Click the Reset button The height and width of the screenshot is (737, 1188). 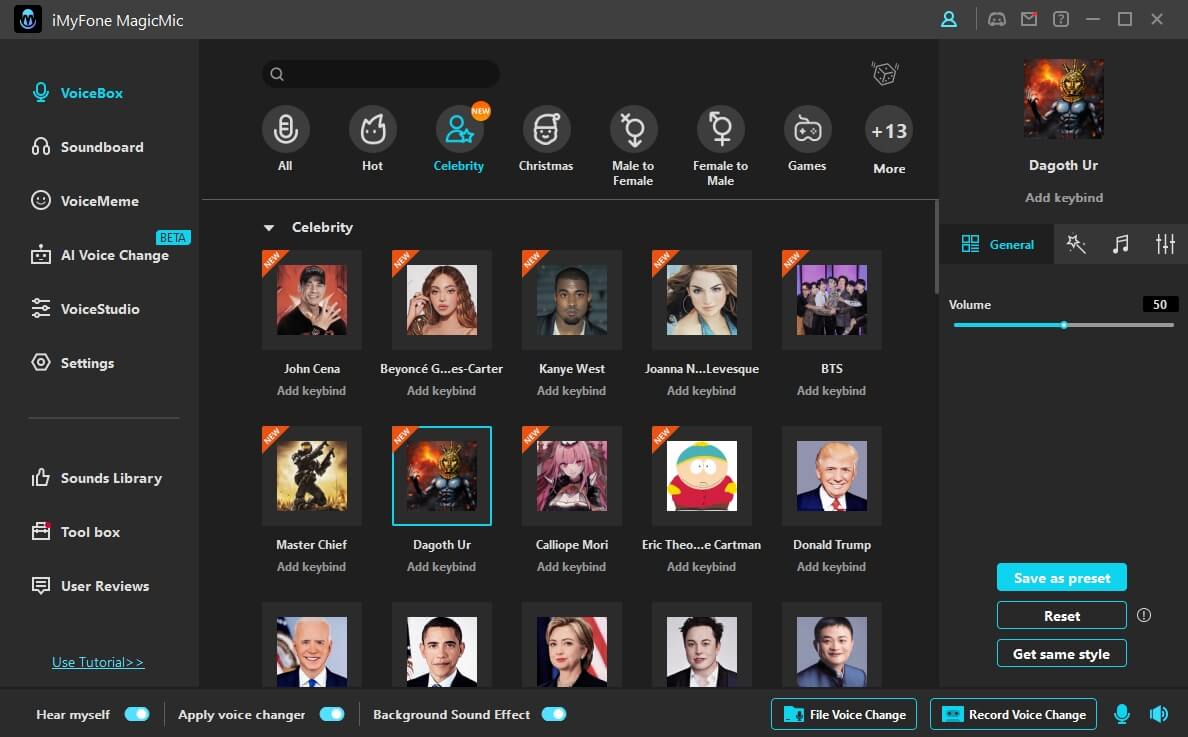pos(1061,615)
